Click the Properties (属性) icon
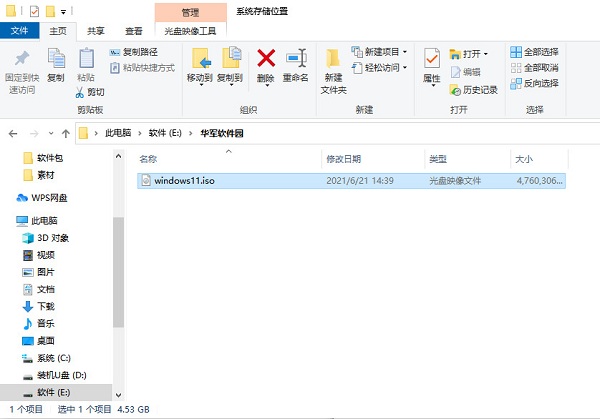 432,59
